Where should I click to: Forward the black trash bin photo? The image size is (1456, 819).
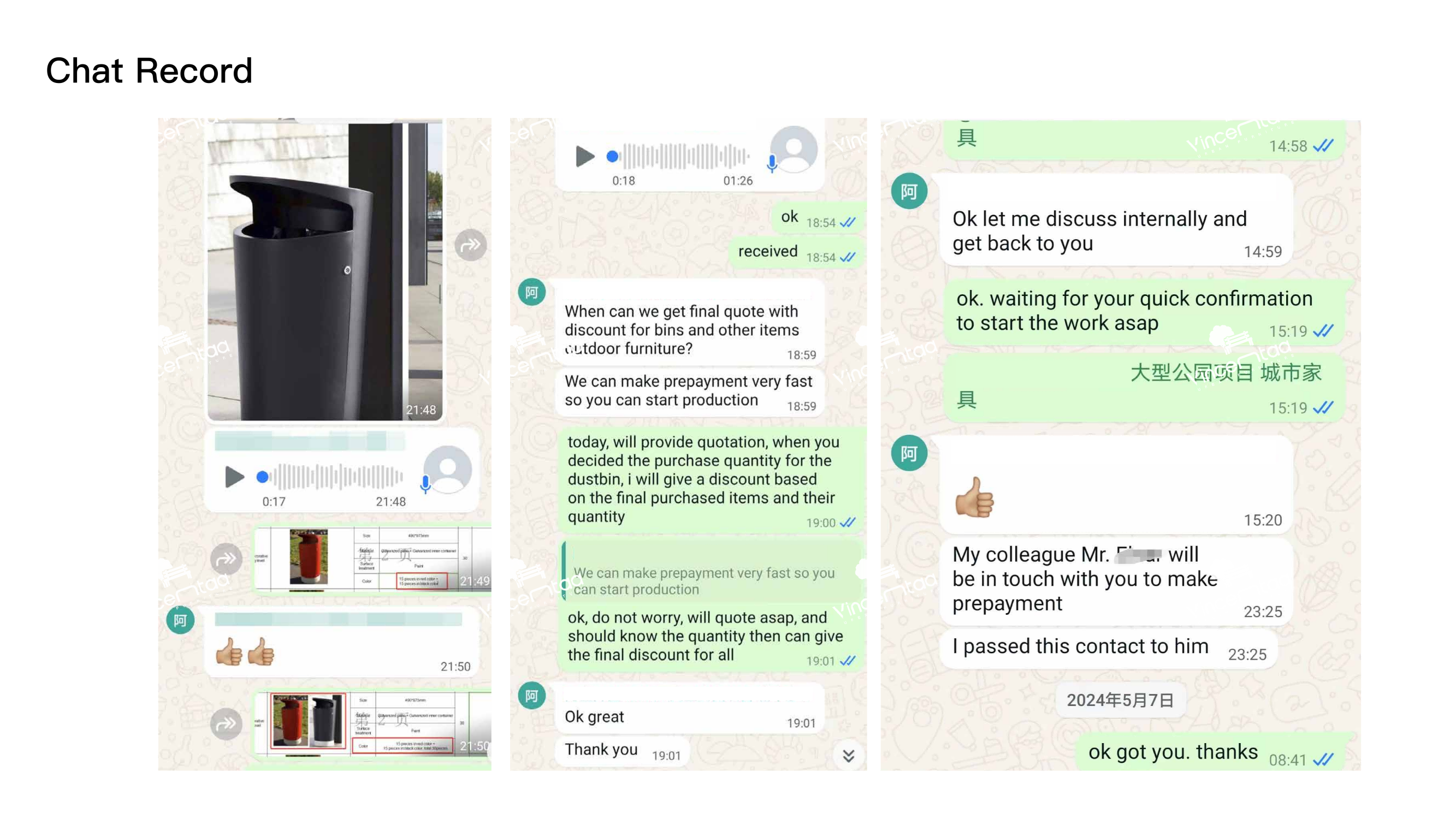[x=470, y=245]
